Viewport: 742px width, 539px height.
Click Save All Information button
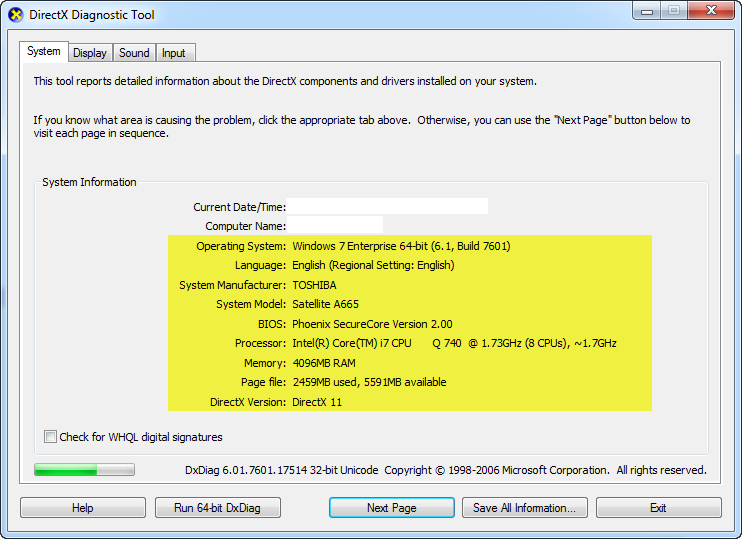click(x=525, y=508)
